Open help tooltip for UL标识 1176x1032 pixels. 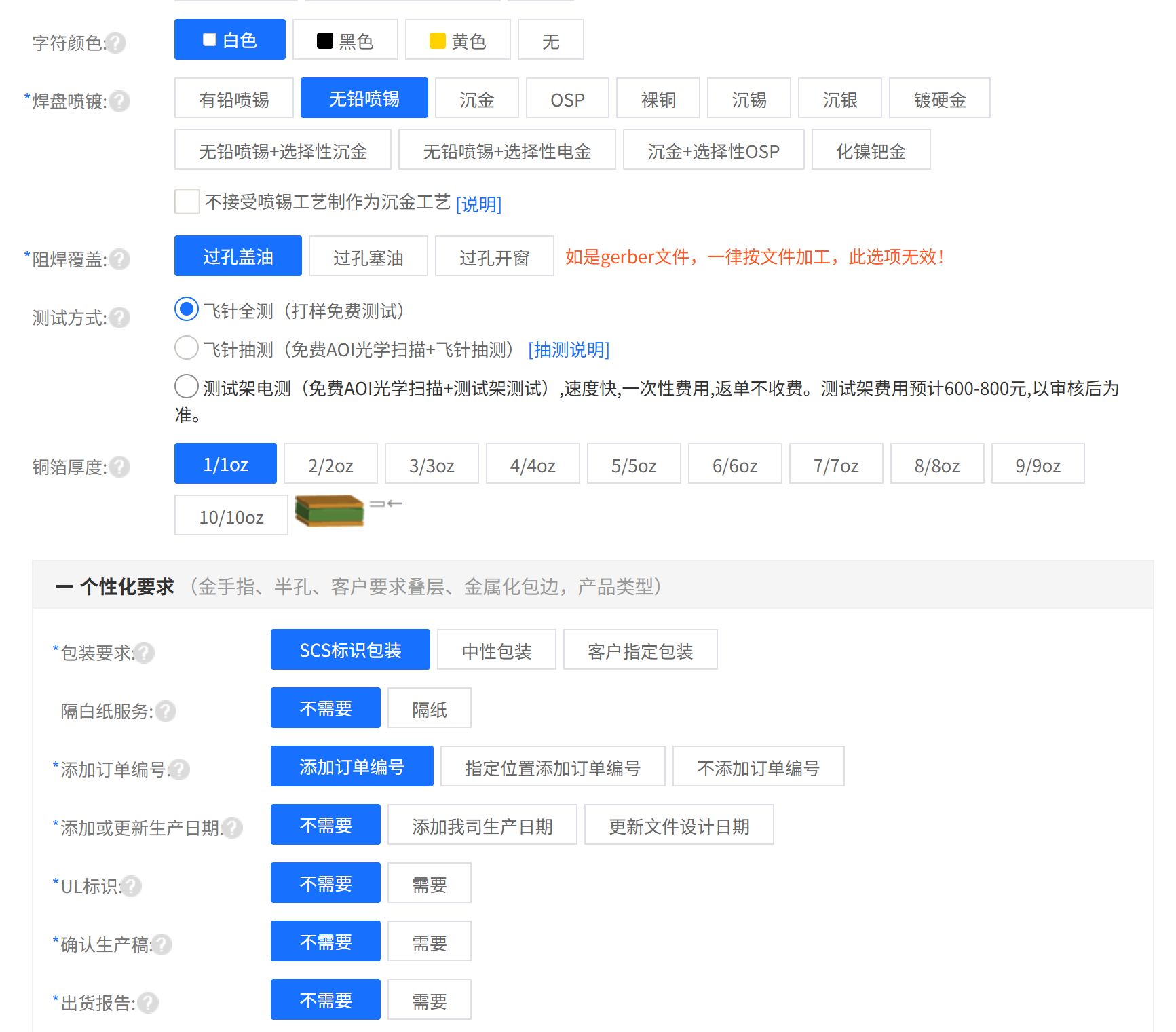[x=131, y=886]
